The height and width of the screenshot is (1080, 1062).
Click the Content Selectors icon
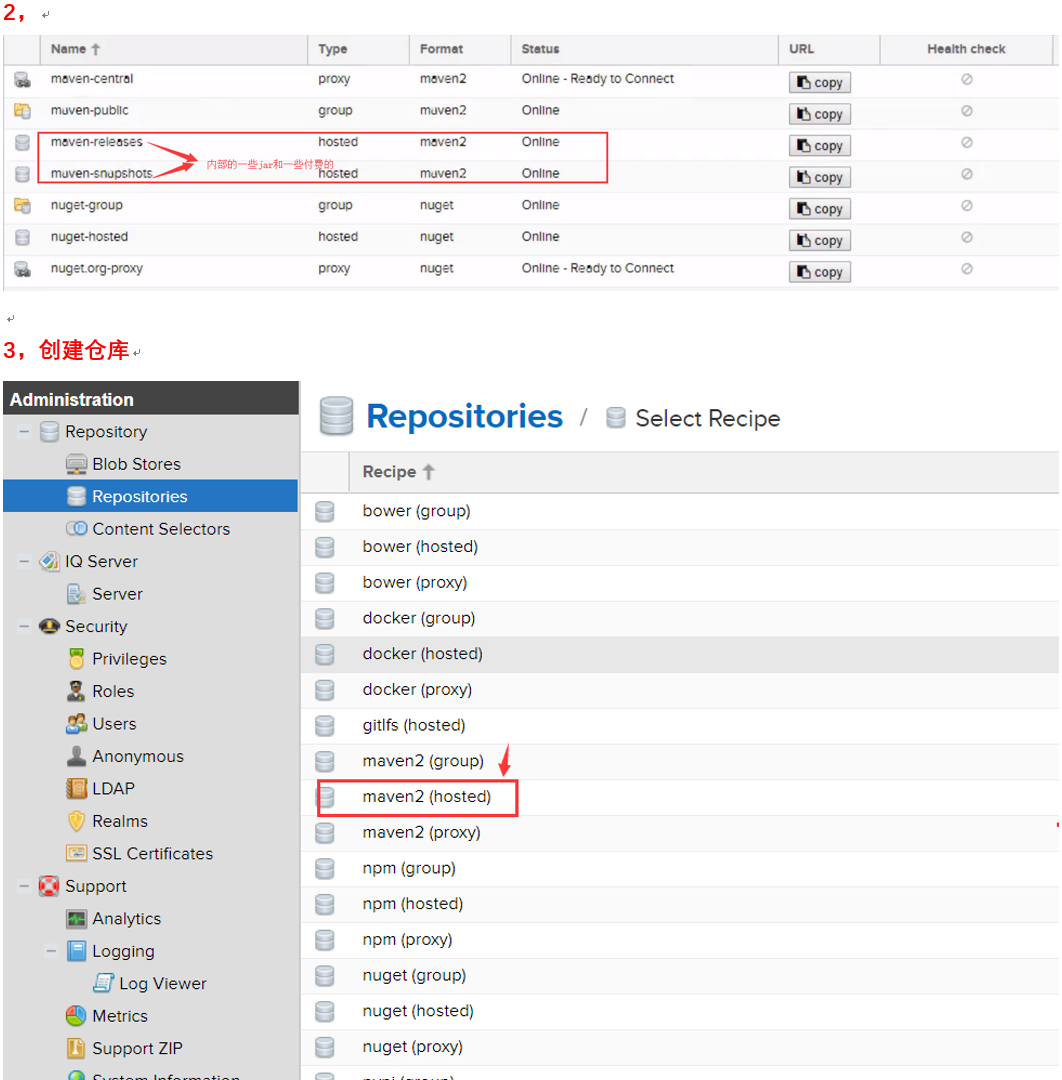click(76, 528)
